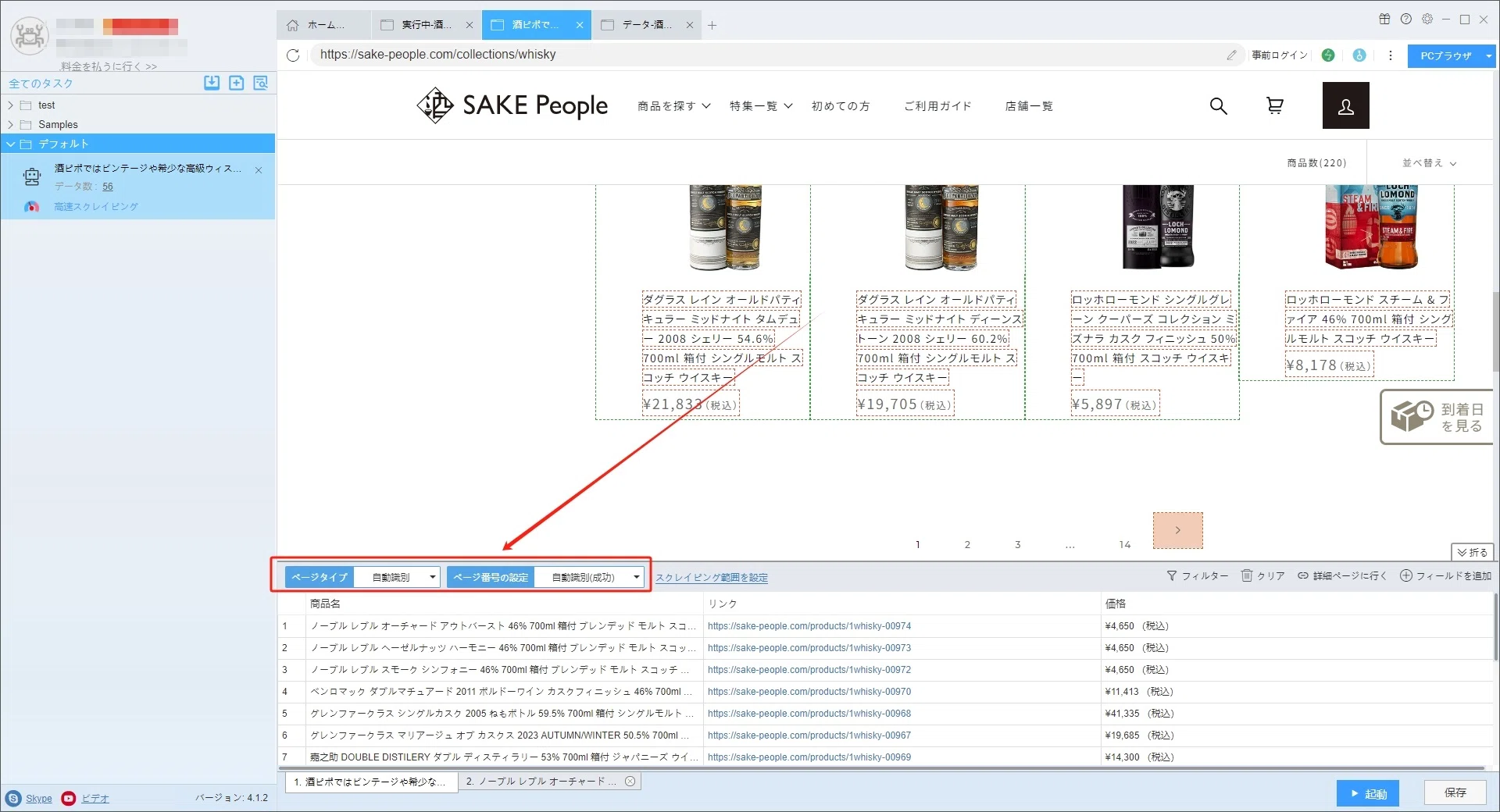This screenshot has width=1500, height=812.
Task: Open the shopping cart icon
Action: pos(1275,105)
